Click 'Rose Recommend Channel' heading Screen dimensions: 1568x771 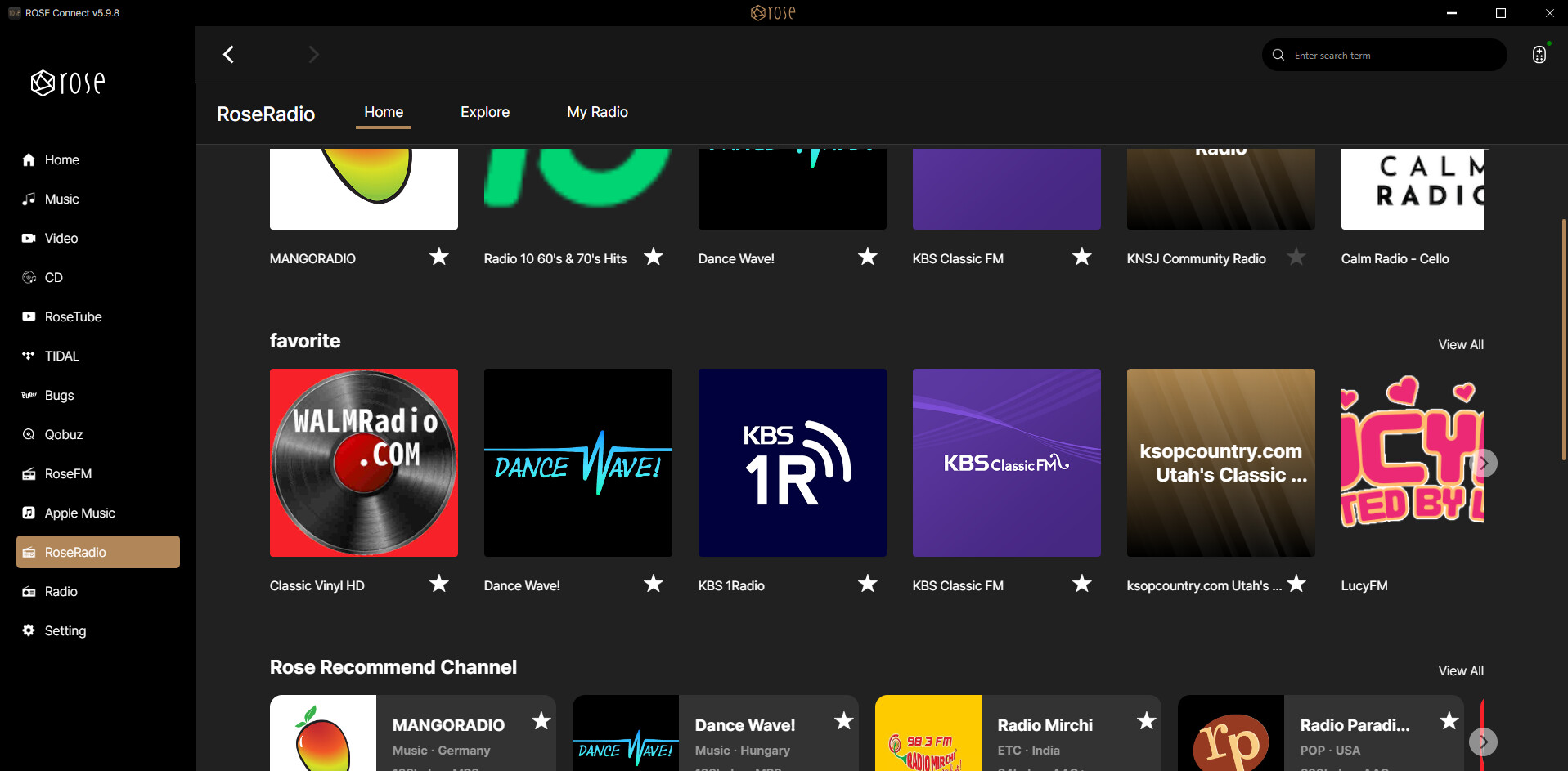[393, 667]
